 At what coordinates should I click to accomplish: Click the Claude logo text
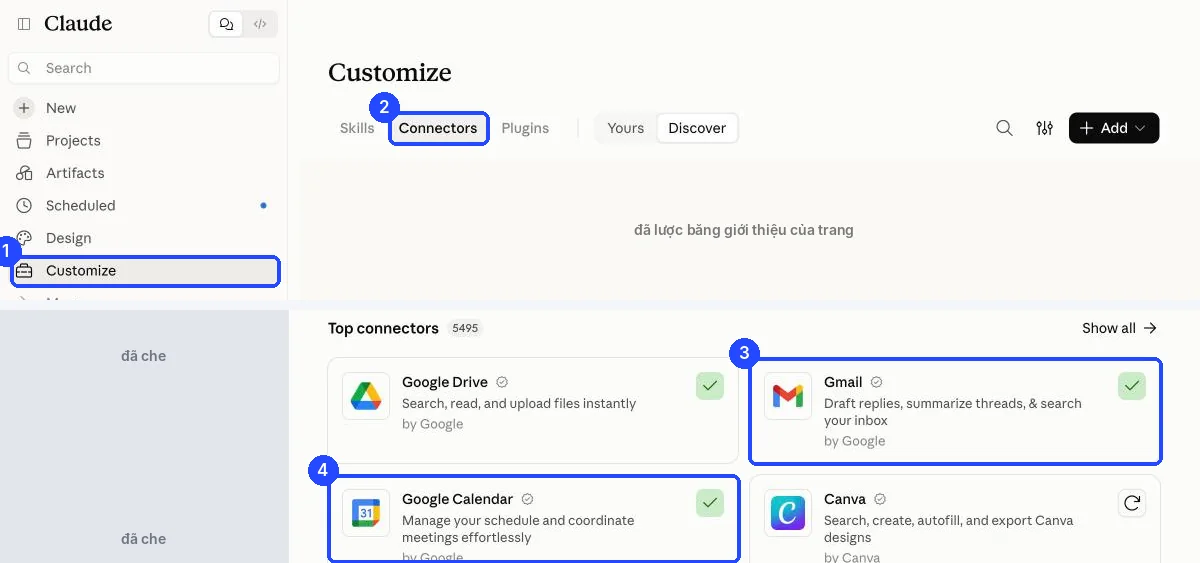click(x=78, y=24)
